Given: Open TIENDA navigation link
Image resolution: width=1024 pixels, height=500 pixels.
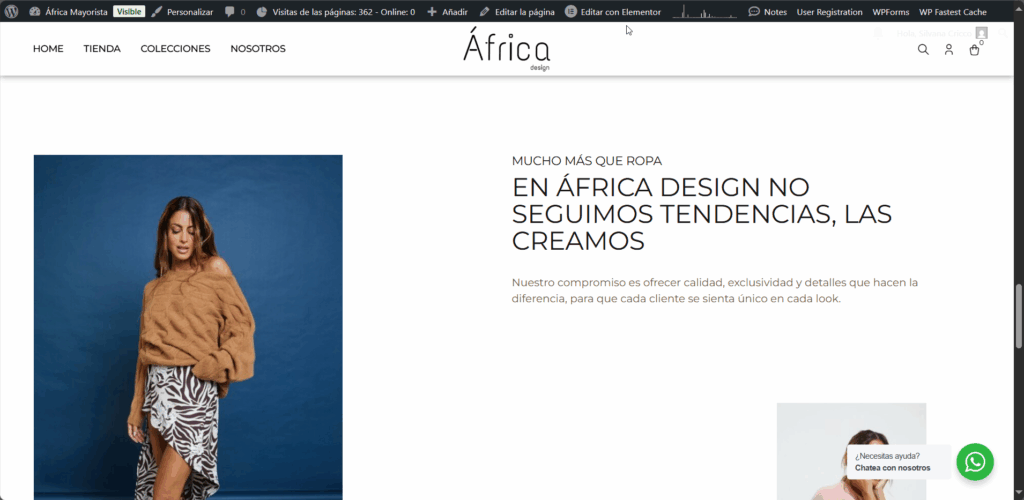Looking at the screenshot, I should click(x=102, y=49).
